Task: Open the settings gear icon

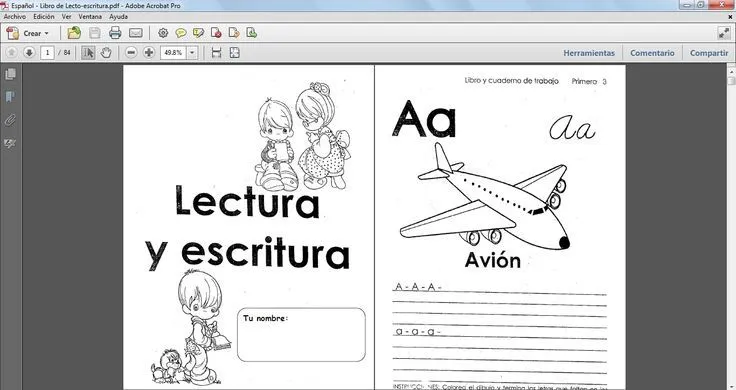Action: tap(163, 33)
